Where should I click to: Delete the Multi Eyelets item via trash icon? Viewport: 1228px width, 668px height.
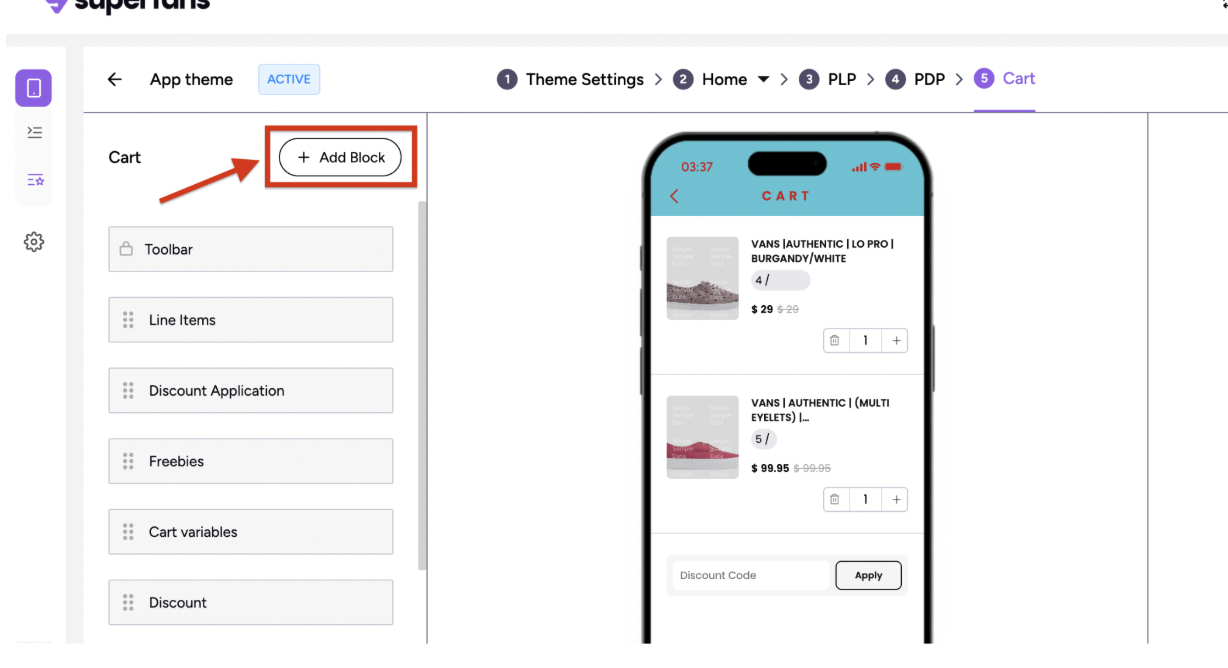click(834, 499)
